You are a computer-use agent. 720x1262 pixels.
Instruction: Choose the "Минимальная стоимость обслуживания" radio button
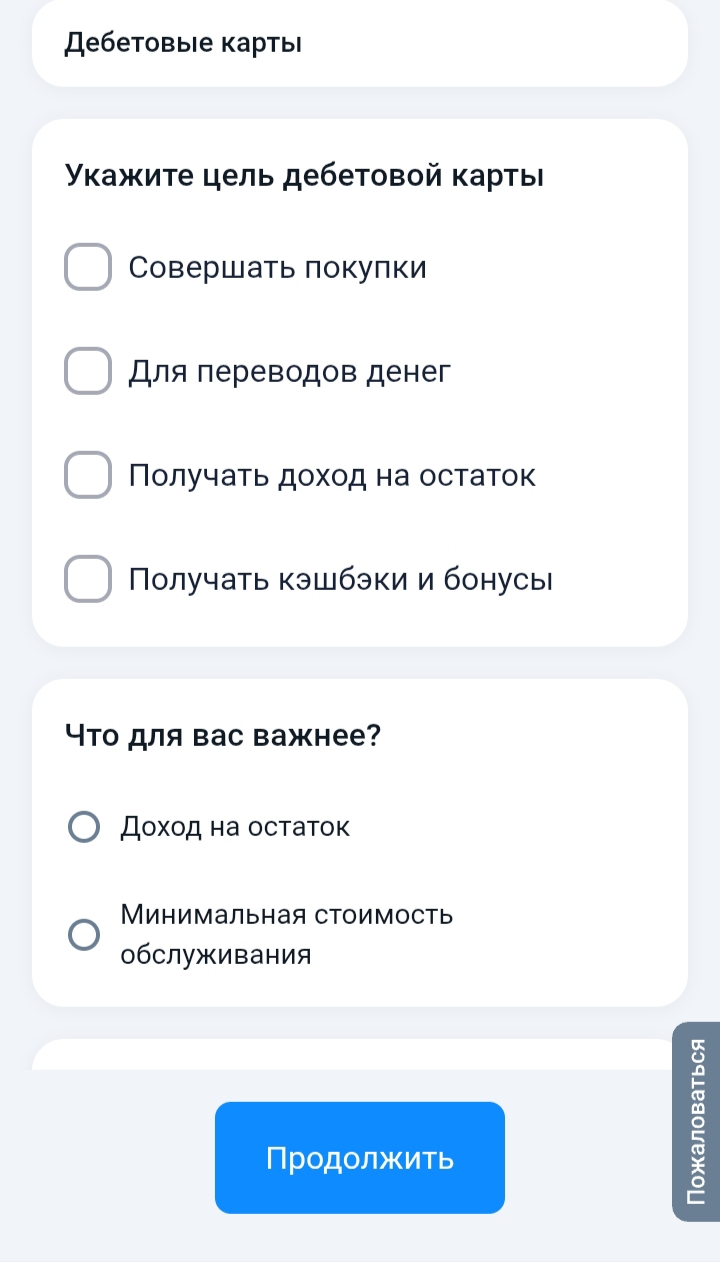tap(84, 934)
